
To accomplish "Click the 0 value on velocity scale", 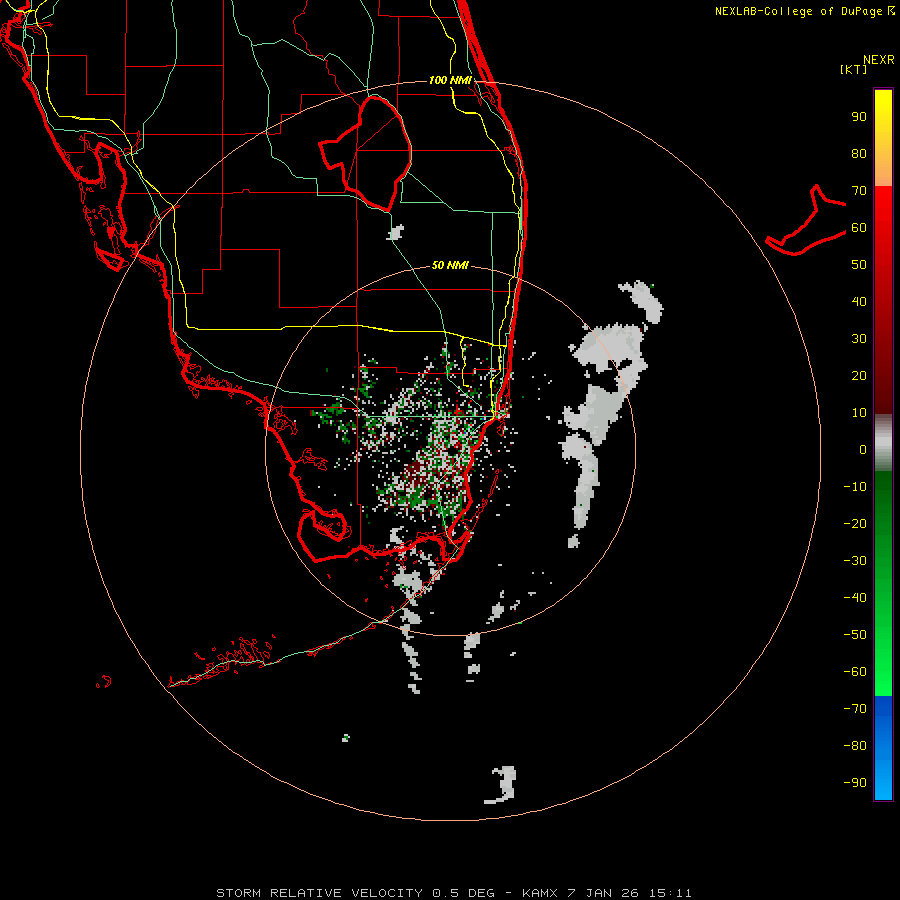I will click(x=863, y=450).
